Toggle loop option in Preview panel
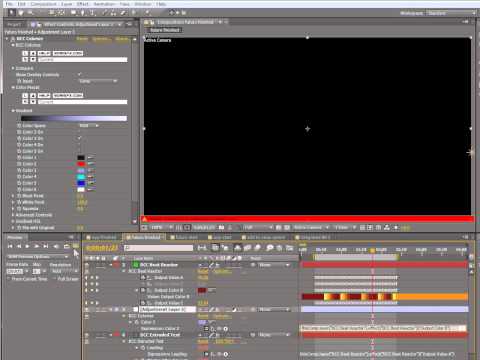 tap(67, 246)
